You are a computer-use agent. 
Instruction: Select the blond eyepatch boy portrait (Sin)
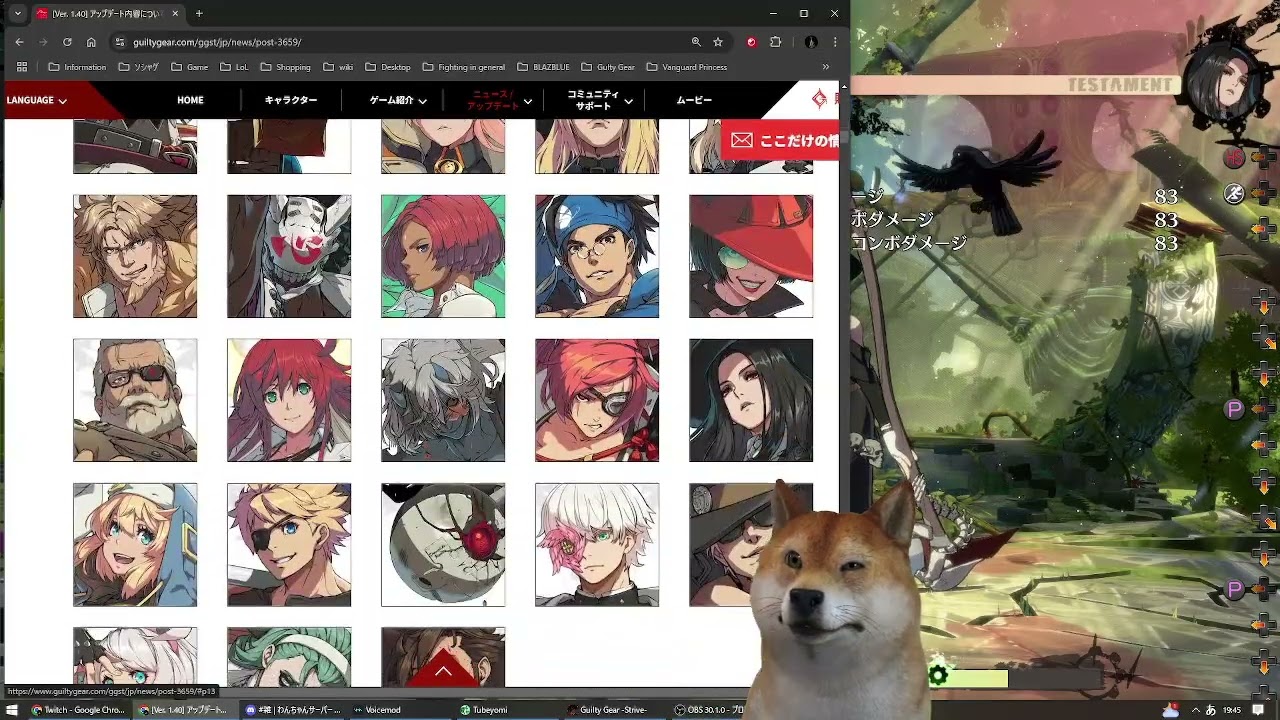coord(289,544)
